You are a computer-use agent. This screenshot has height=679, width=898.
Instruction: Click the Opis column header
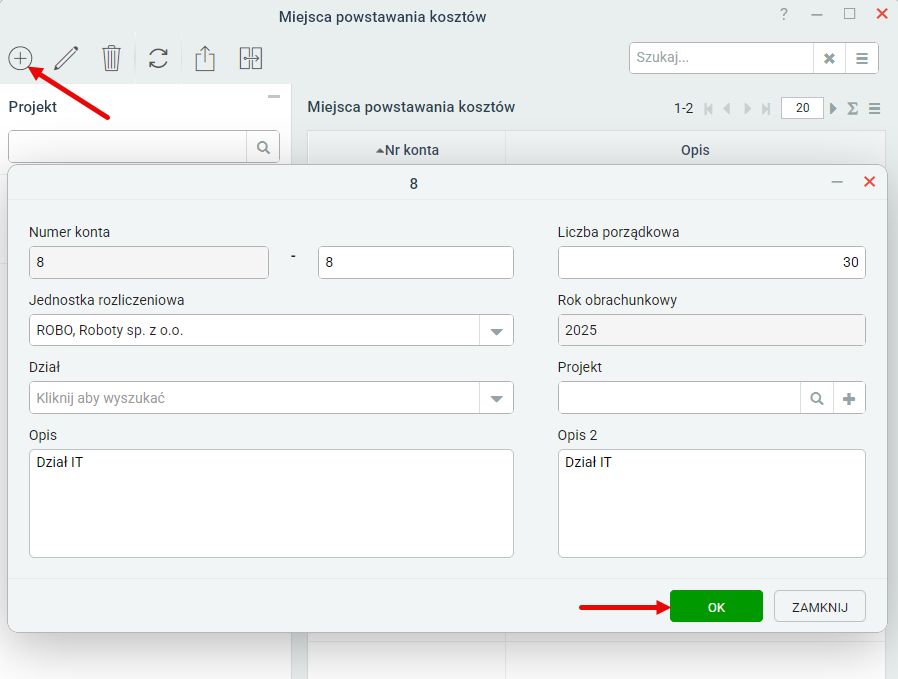pyautogui.click(x=695, y=150)
